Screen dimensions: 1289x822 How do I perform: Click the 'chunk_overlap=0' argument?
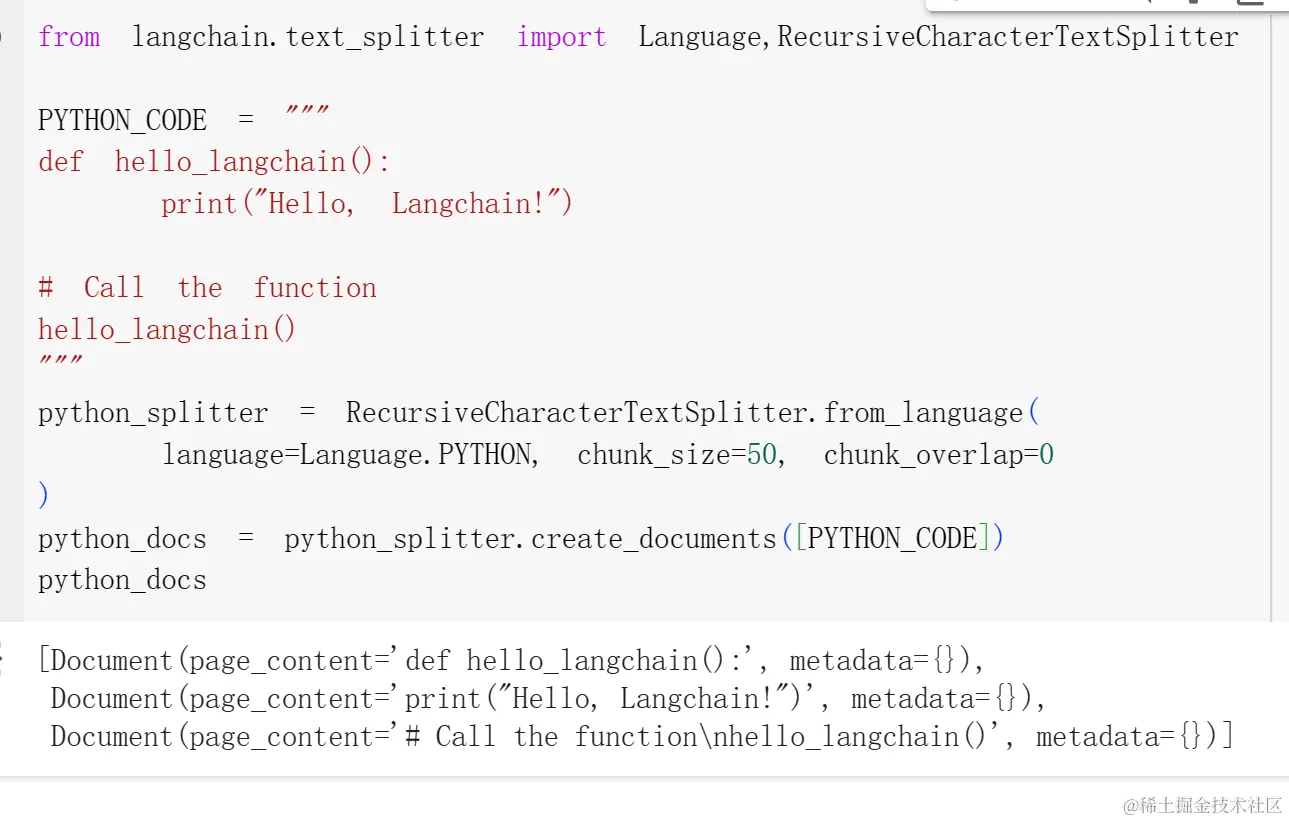tap(939, 456)
